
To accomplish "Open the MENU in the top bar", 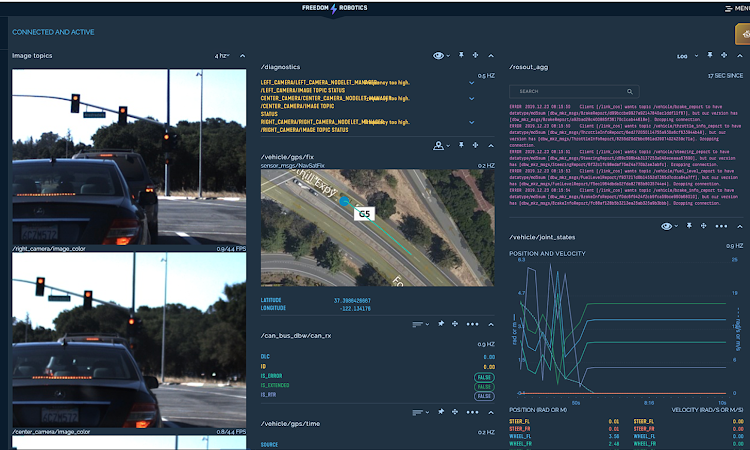I will pyautogui.click(x=737, y=9).
